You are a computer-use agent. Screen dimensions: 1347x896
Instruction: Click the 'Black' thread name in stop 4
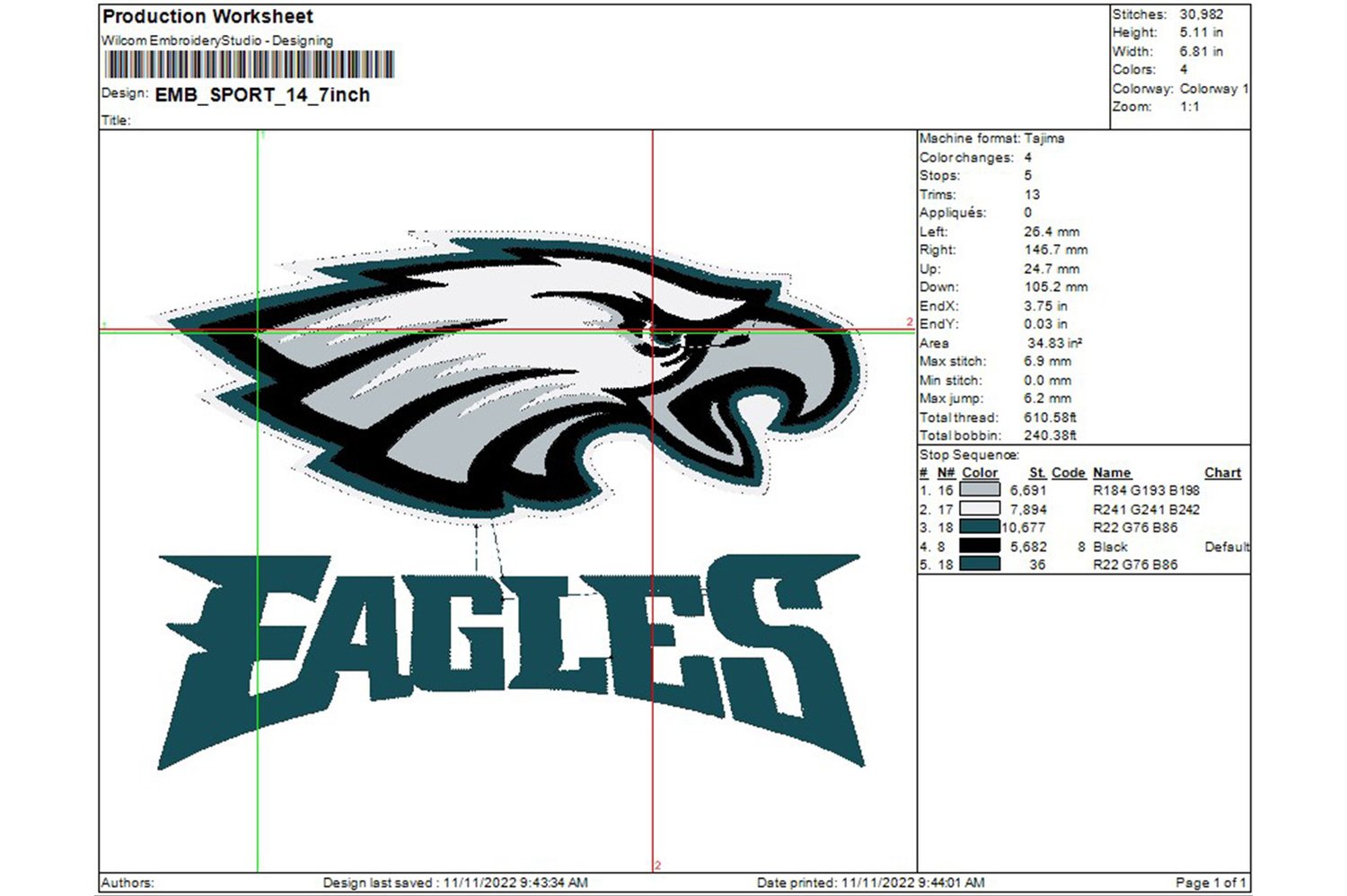click(x=1110, y=546)
